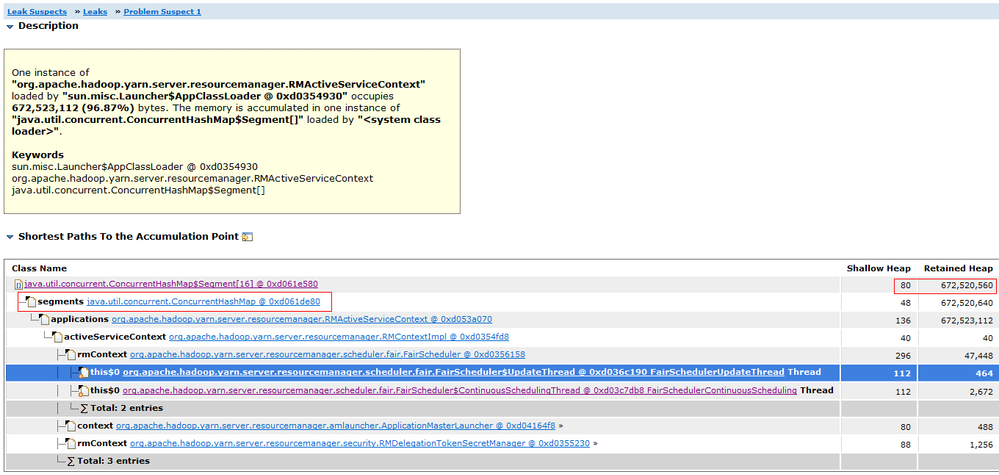
Task: Click the object icon before FairScheduler rmContext
Action: point(69,355)
